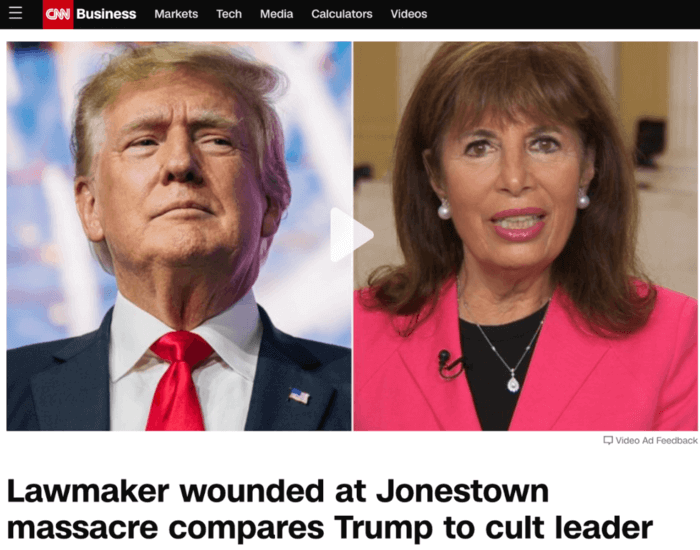Click the word Jonestown in the headline
This screenshot has width=700, height=550.
(x=462, y=492)
